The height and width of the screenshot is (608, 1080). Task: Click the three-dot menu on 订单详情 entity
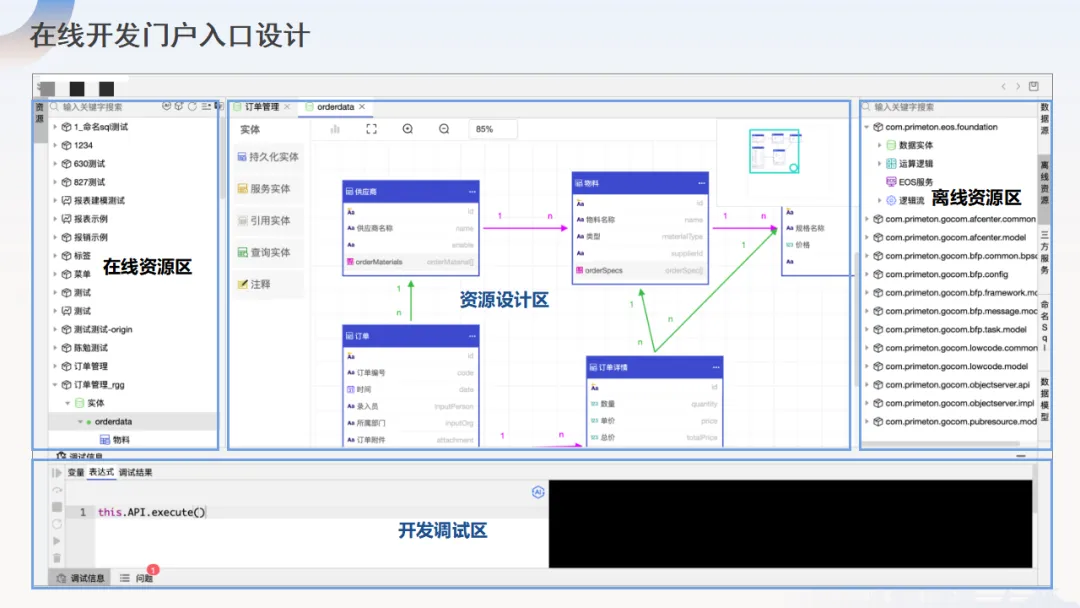[x=716, y=367]
